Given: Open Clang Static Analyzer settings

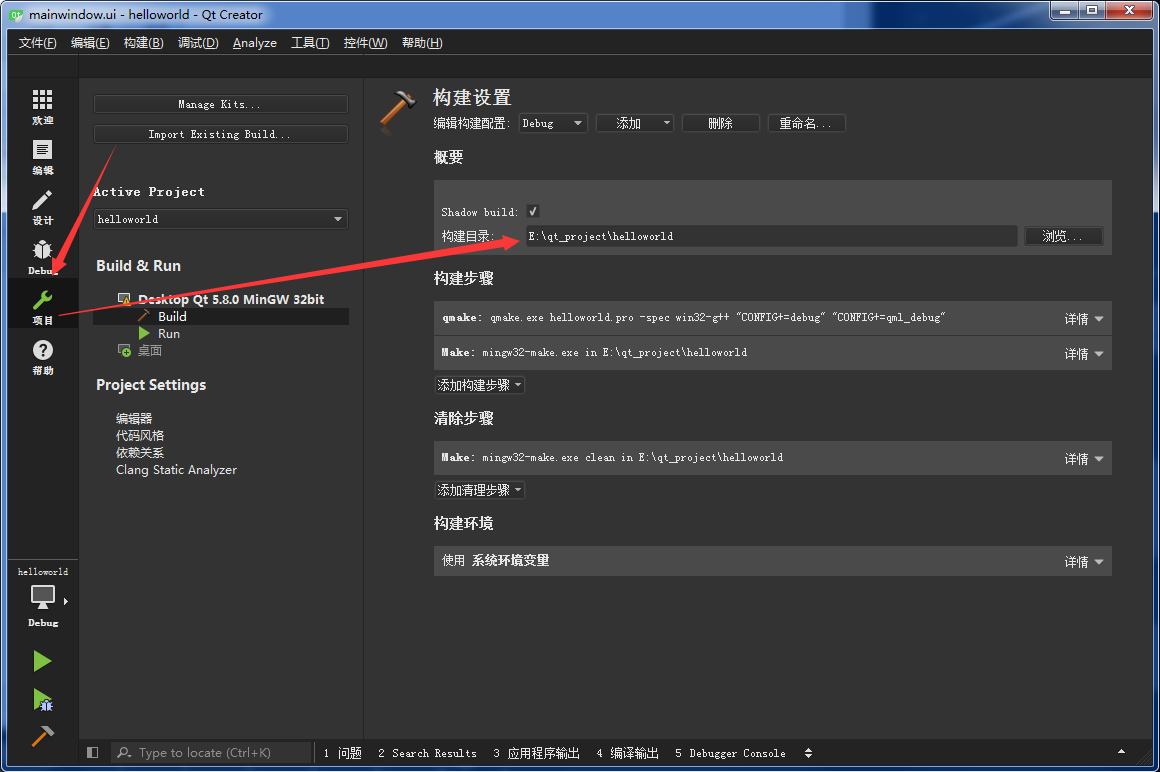Looking at the screenshot, I should tap(176, 470).
